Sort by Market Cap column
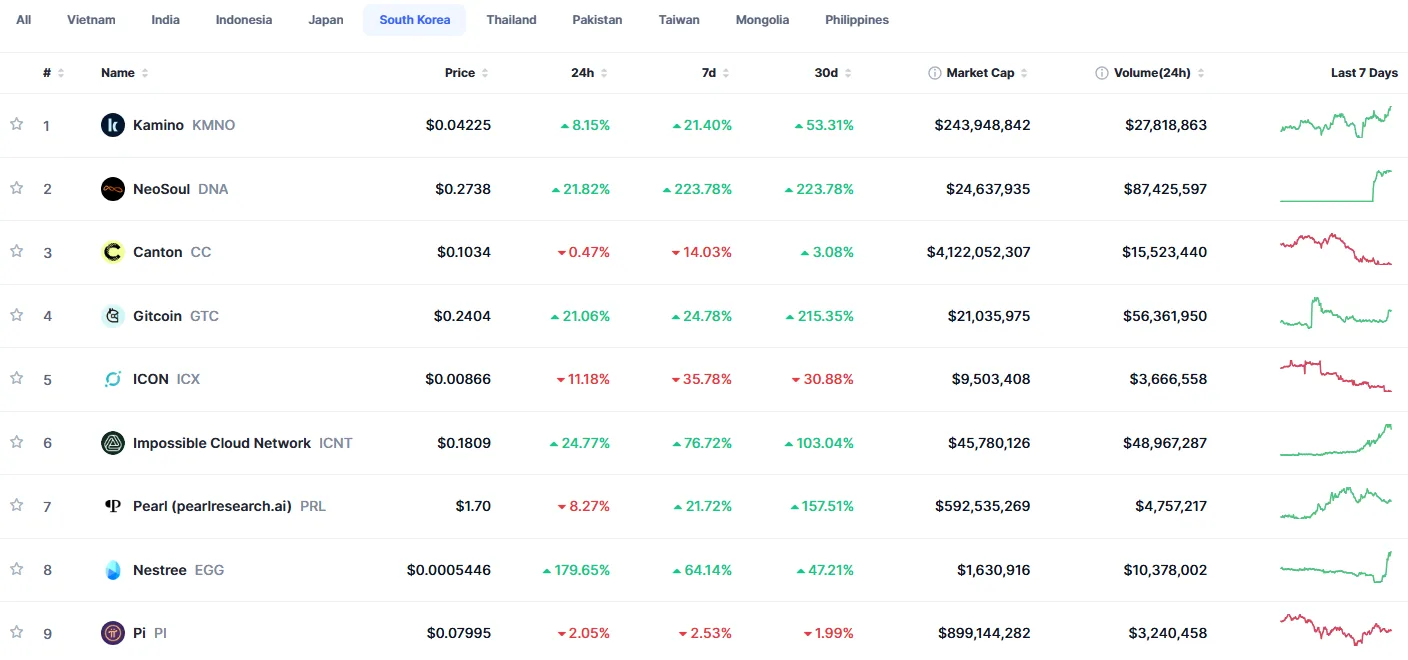This screenshot has width=1408, height=660. 987,73
